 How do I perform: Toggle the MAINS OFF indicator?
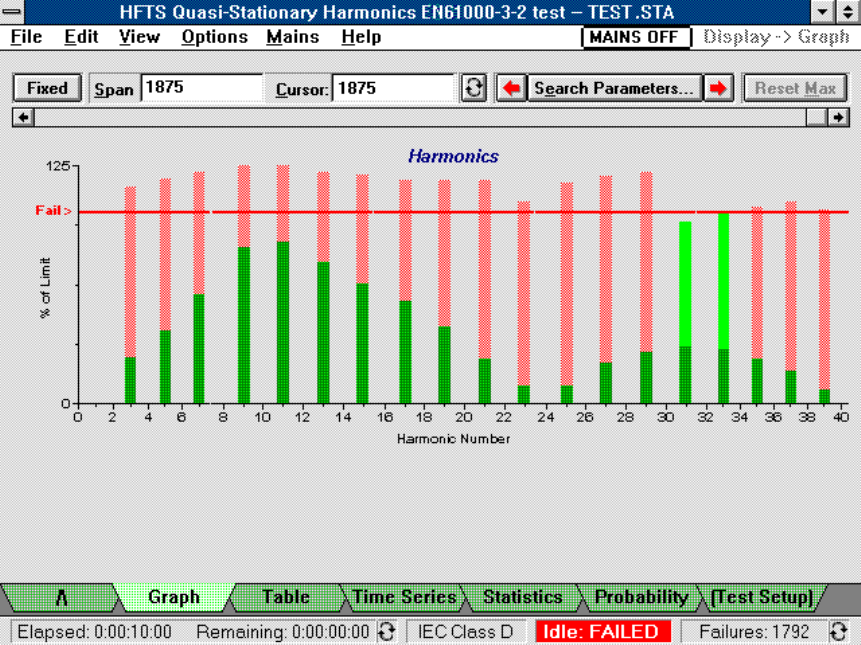[x=636, y=37]
